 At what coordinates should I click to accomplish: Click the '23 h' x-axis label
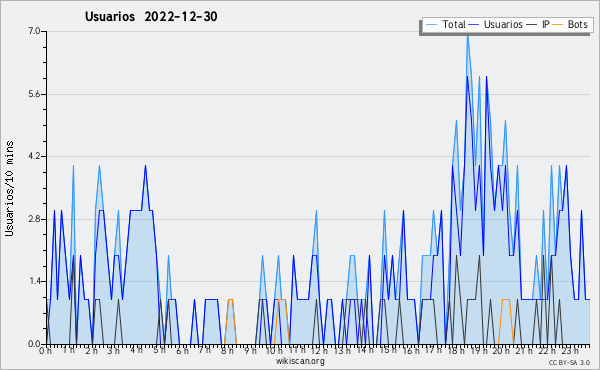coord(570,350)
